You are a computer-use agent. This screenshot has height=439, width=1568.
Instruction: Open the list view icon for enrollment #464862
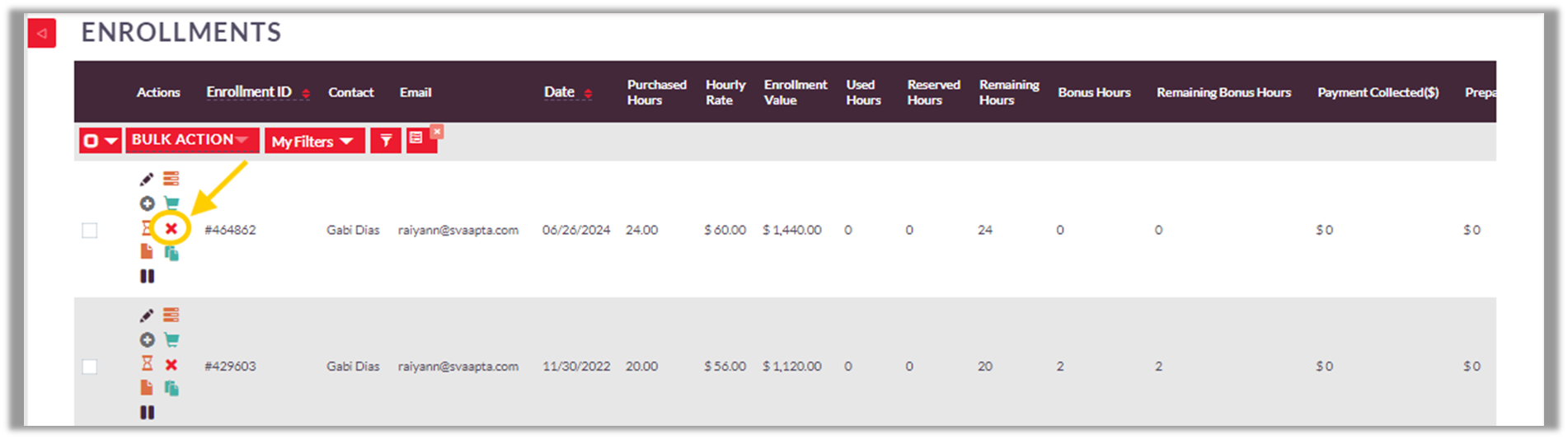[x=171, y=179]
